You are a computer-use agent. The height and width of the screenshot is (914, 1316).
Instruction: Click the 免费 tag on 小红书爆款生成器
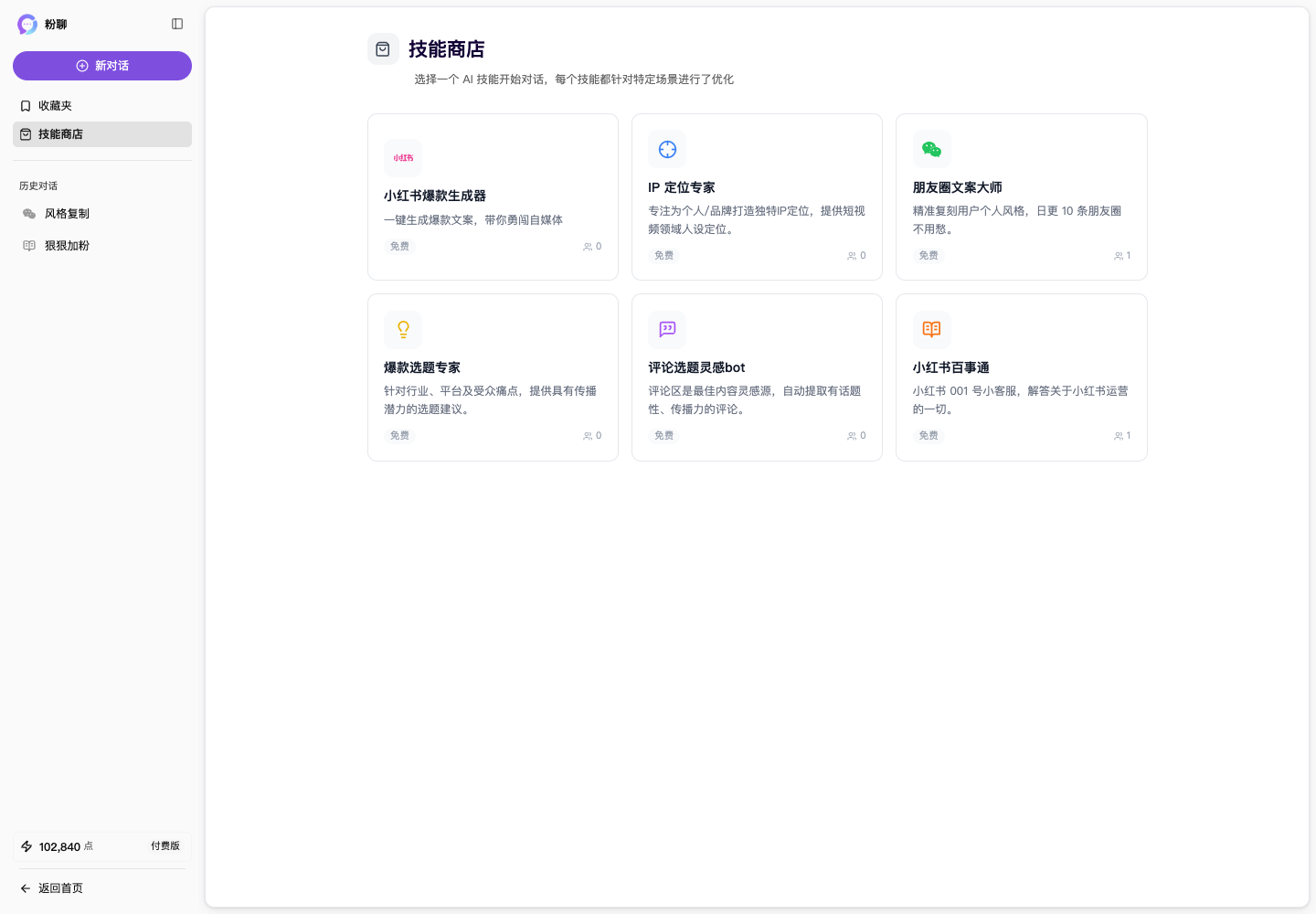pyautogui.click(x=399, y=246)
